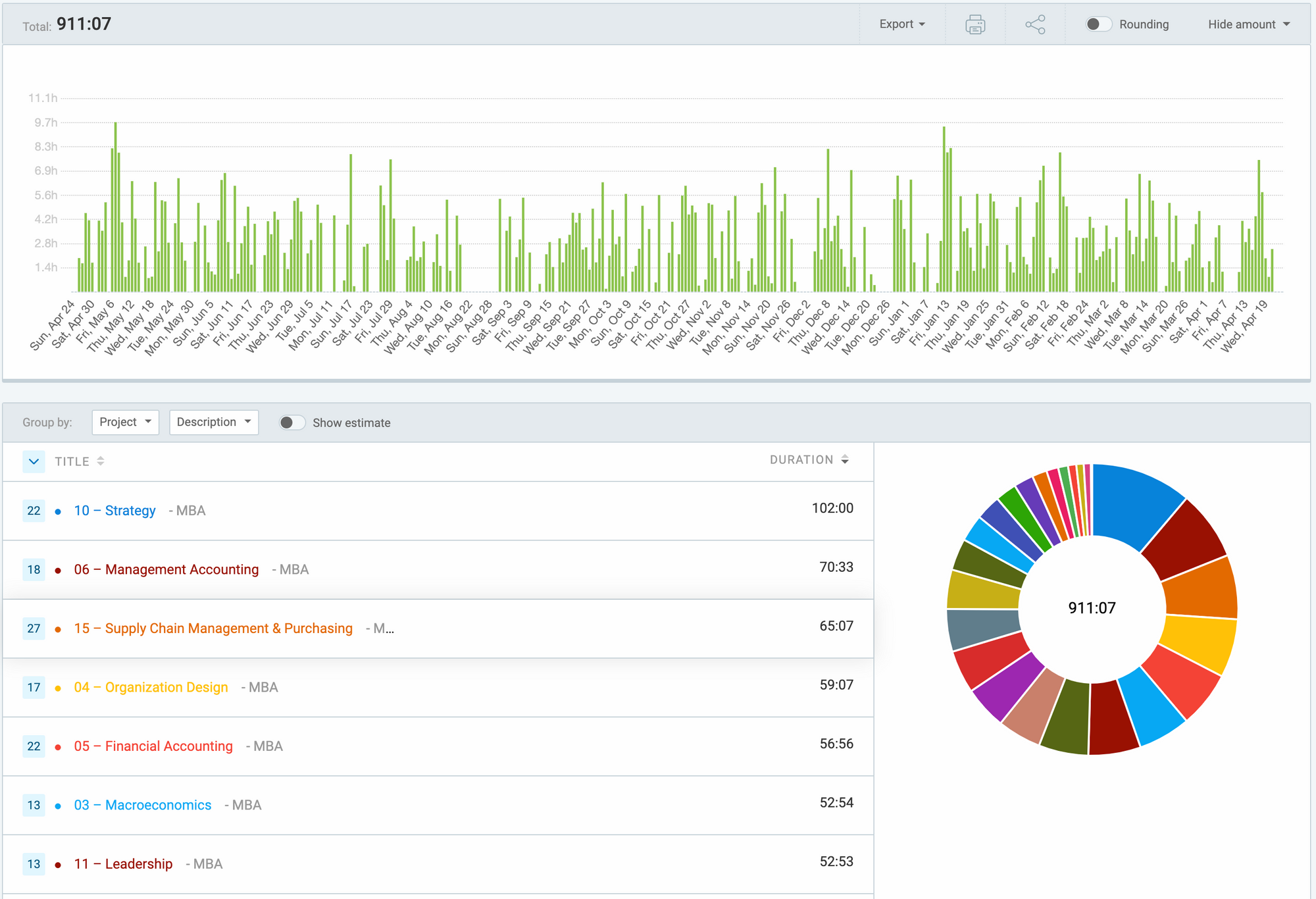The height and width of the screenshot is (899, 1316).
Task: Click the Total 911:07 value in the header
Action: click(84, 24)
